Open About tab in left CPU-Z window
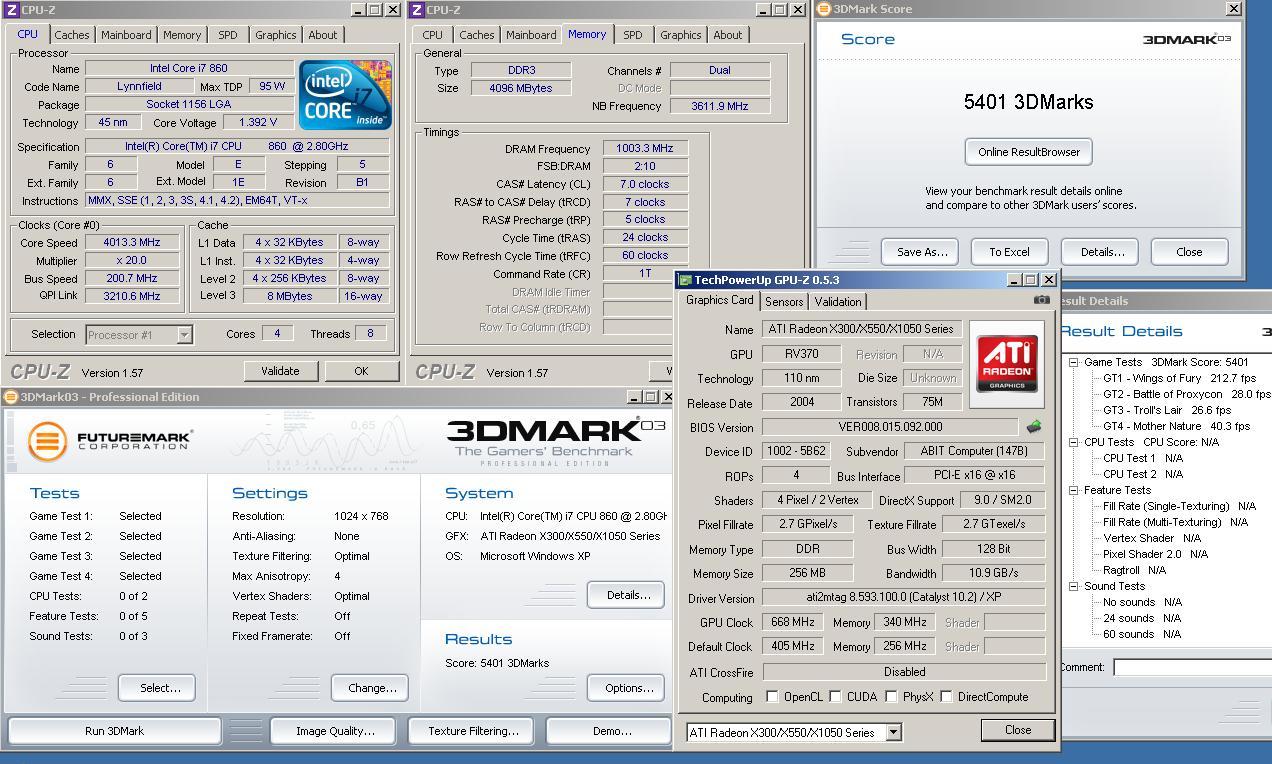 pyautogui.click(x=323, y=35)
